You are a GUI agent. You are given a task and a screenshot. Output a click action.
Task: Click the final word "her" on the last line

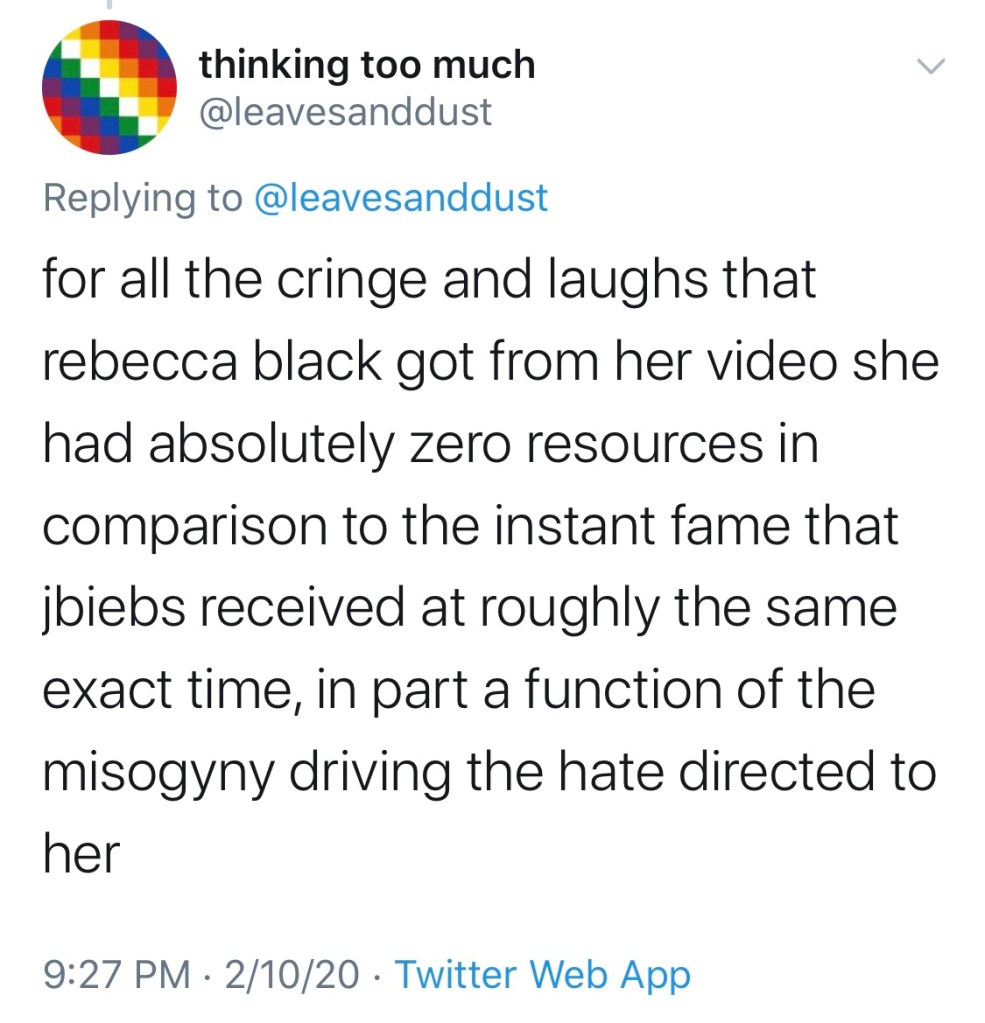(x=80, y=855)
